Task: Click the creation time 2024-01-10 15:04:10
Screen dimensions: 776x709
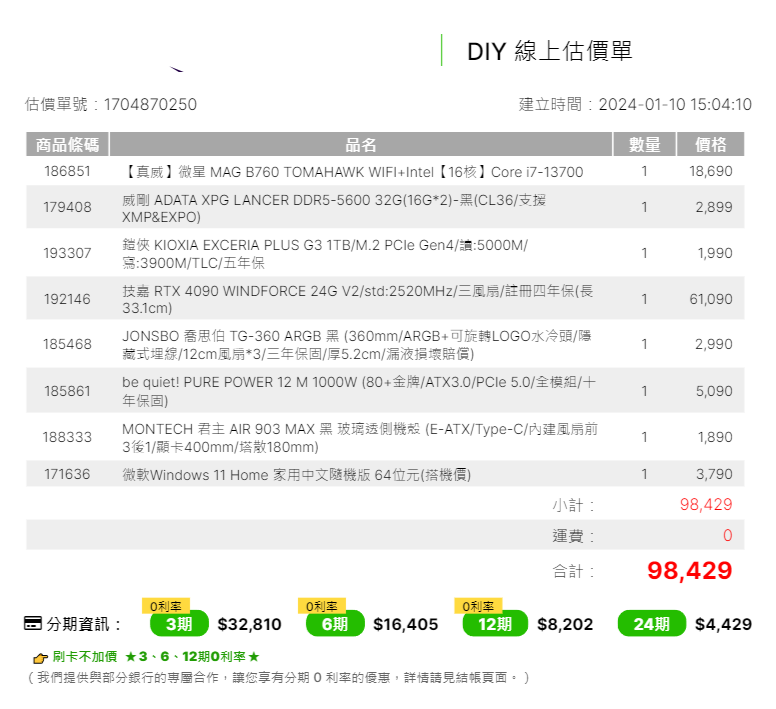Action: (x=675, y=104)
